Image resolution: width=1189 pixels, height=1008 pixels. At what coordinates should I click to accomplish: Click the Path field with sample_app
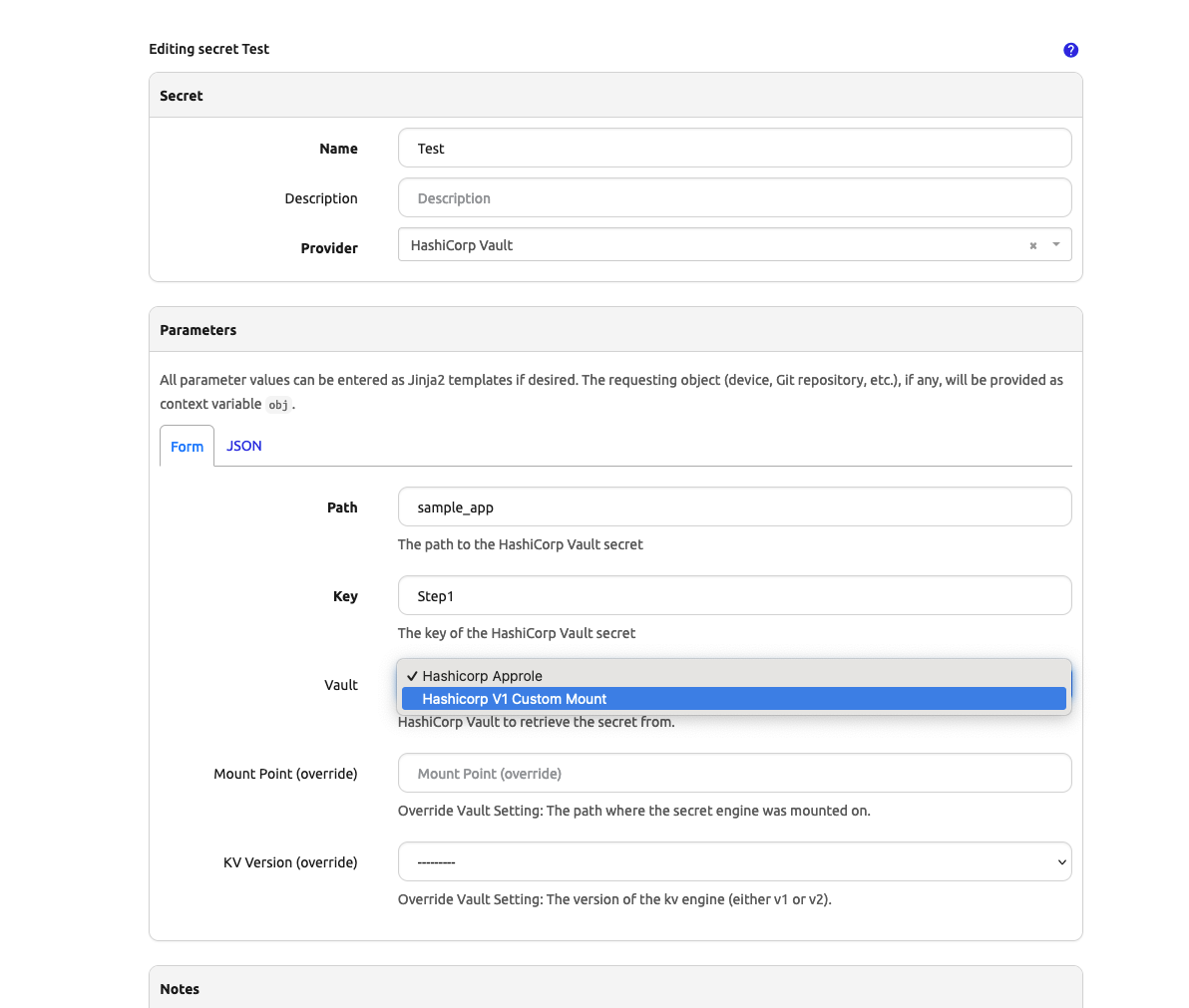point(734,507)
